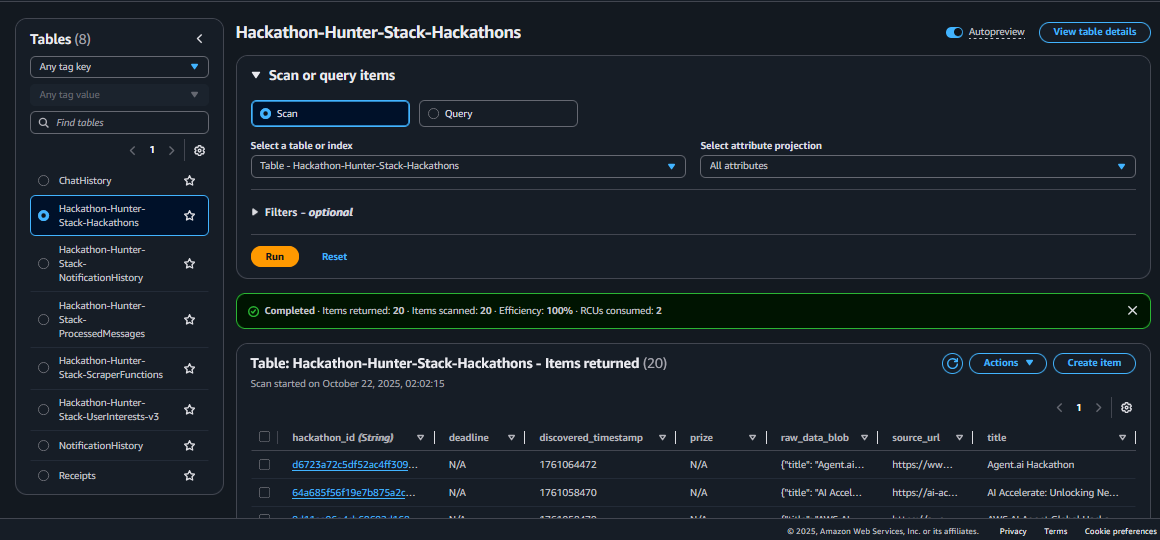
Task: Toggle the Autopreview switch
Action: tap(954, 32)
